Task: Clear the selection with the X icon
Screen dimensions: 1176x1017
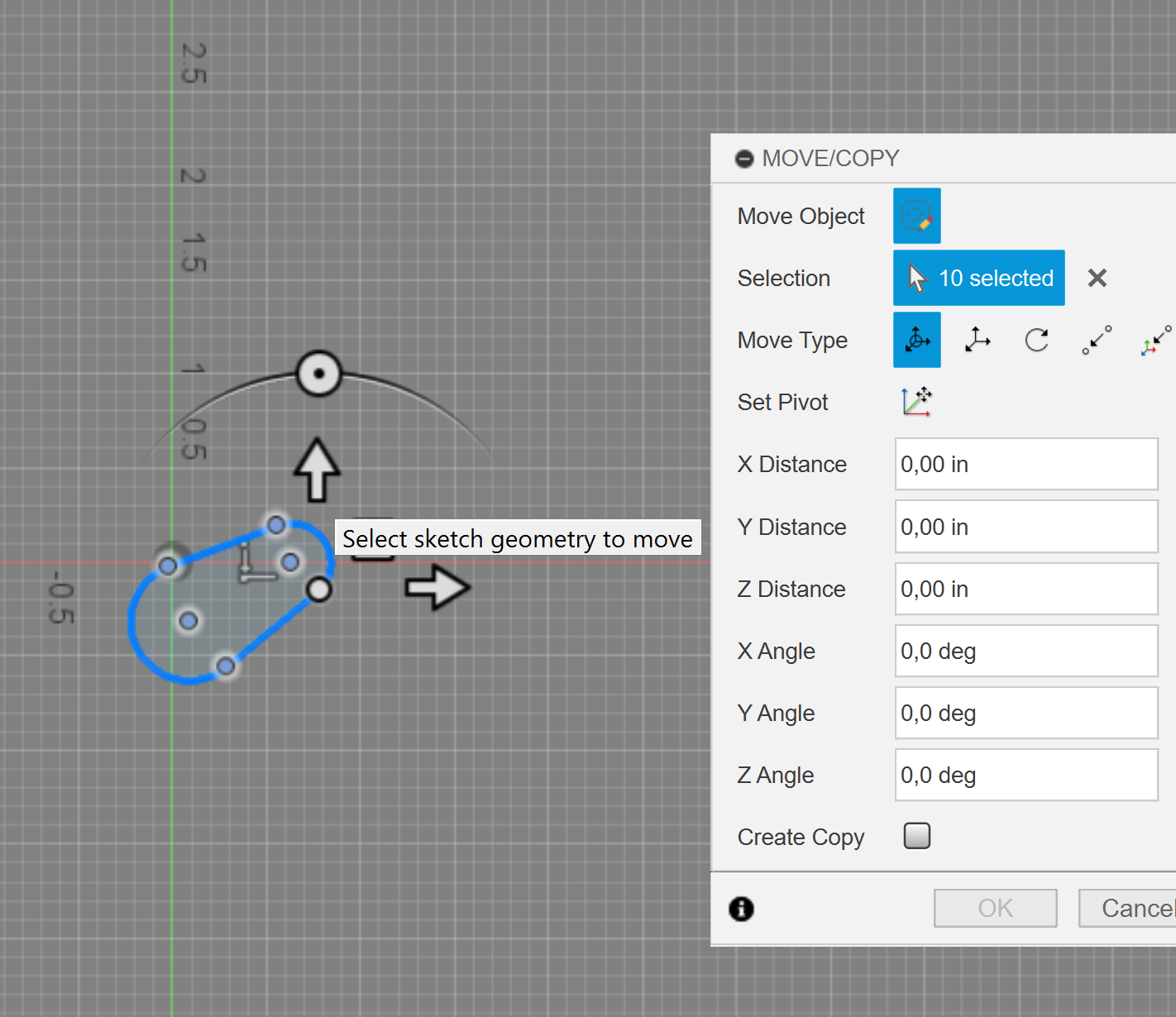Action: click(x=1097, y=278)
